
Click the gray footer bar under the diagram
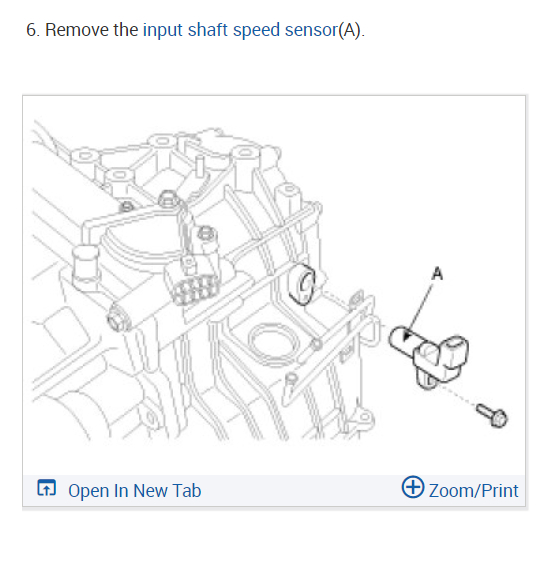tap(274, 490)
